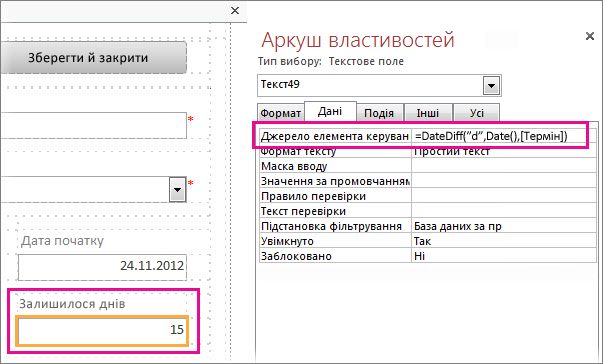This screenshot has height=364, width=603.
Task: Click the Дата початку field with 24.11.2012
Action: pos(102,266)
